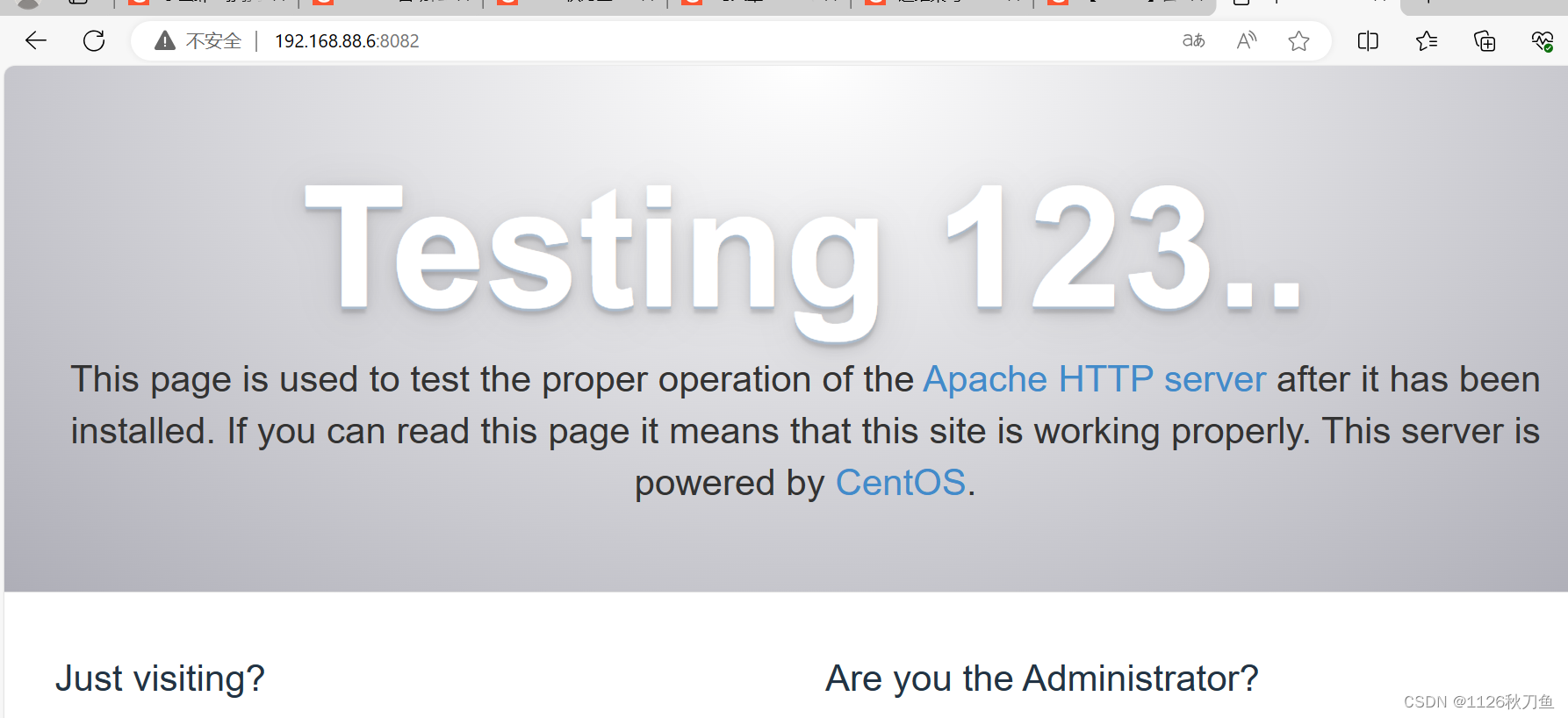Open the Collections panel
This screenshot has height=718, width=1568.
click(1485, 40)
